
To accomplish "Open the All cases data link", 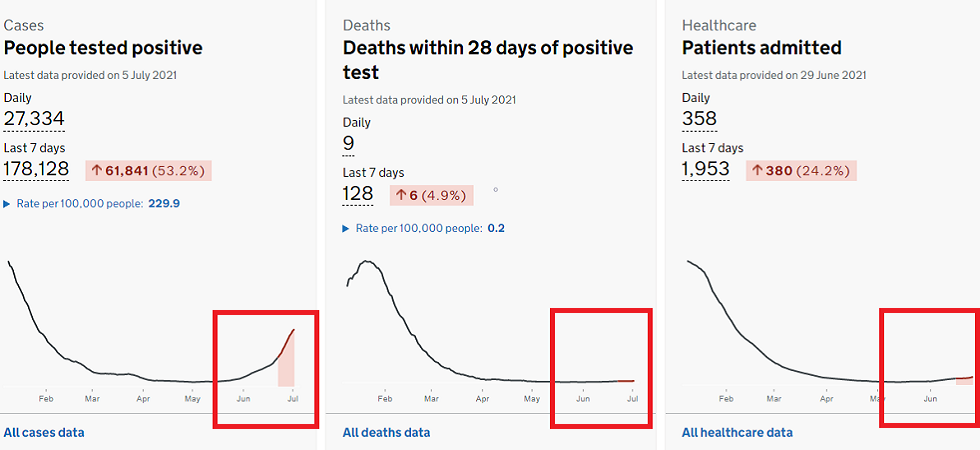I will pos(44,432).
